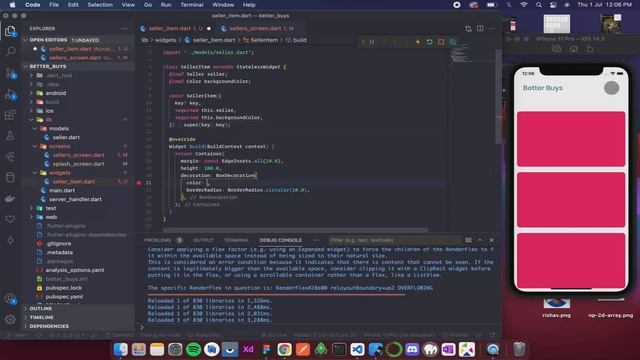Close the bottom panel
This screenshot has width=640, height=360.
click(491, 240)
